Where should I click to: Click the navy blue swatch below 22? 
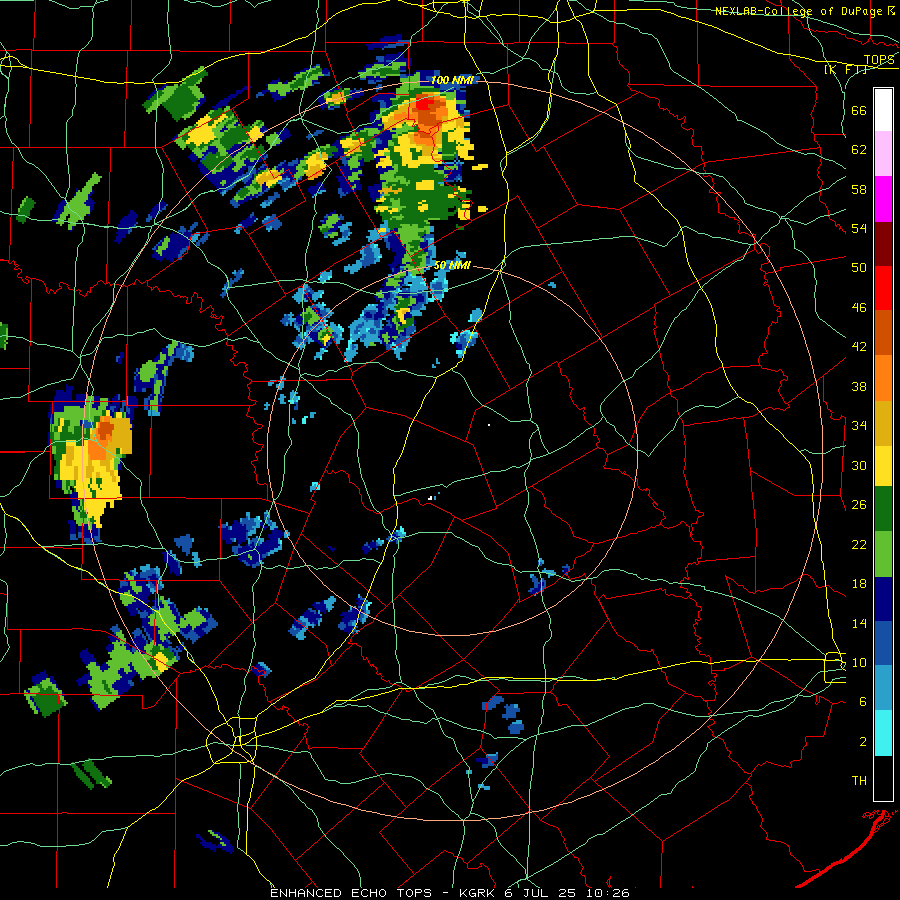(883, 599)
